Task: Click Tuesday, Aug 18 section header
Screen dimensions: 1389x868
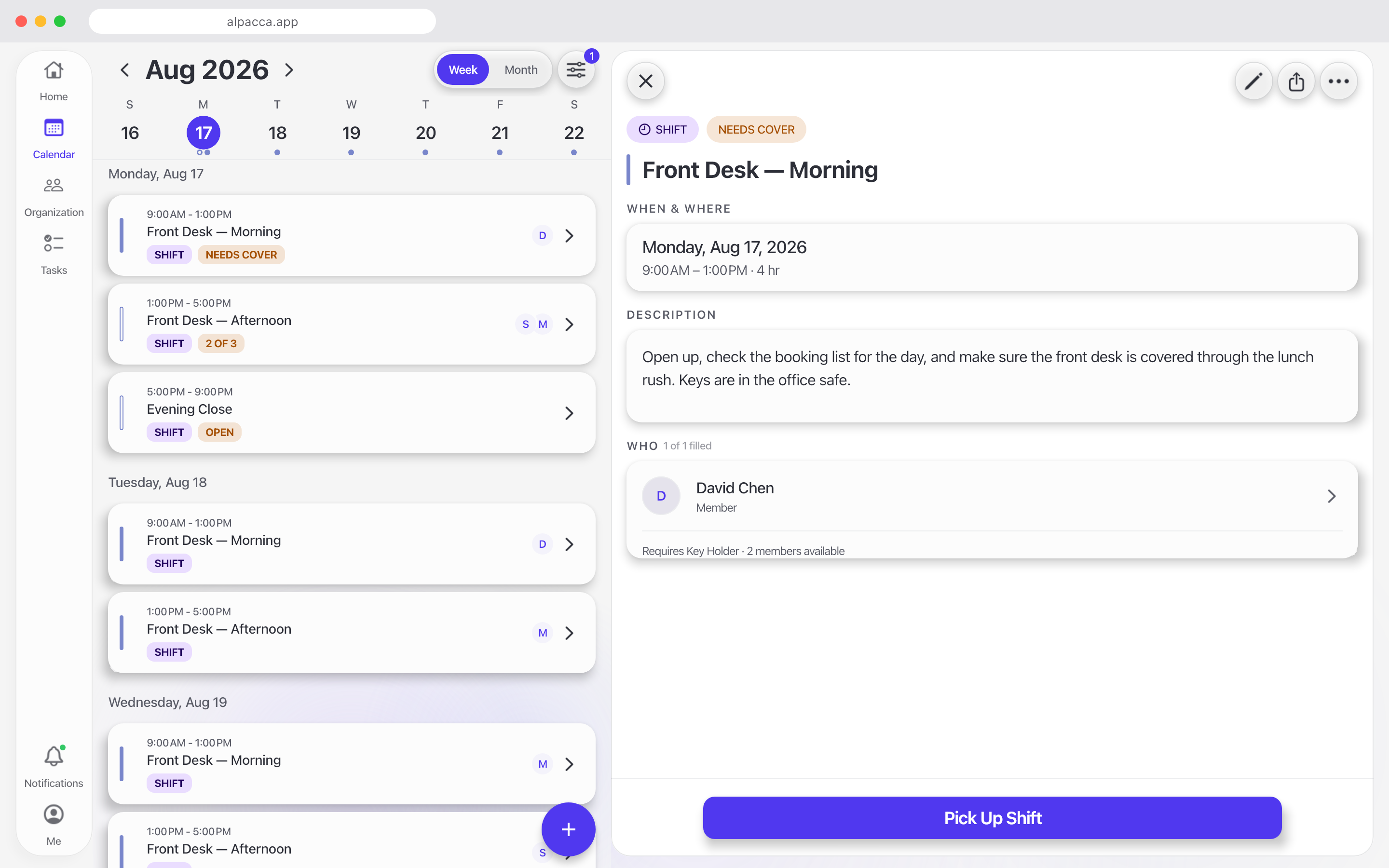Action: (158, 482)
